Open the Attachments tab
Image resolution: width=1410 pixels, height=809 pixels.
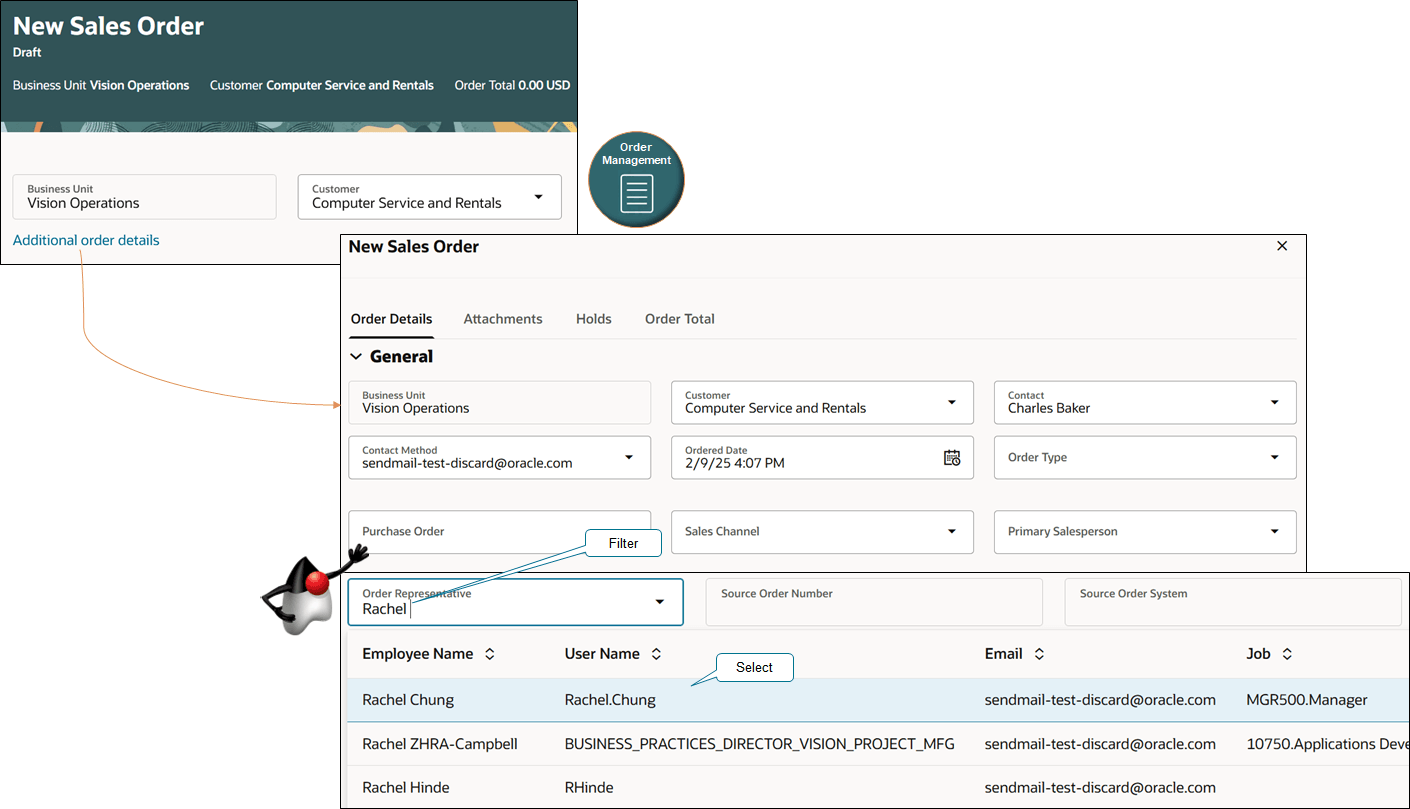click(x=503, y=319)
